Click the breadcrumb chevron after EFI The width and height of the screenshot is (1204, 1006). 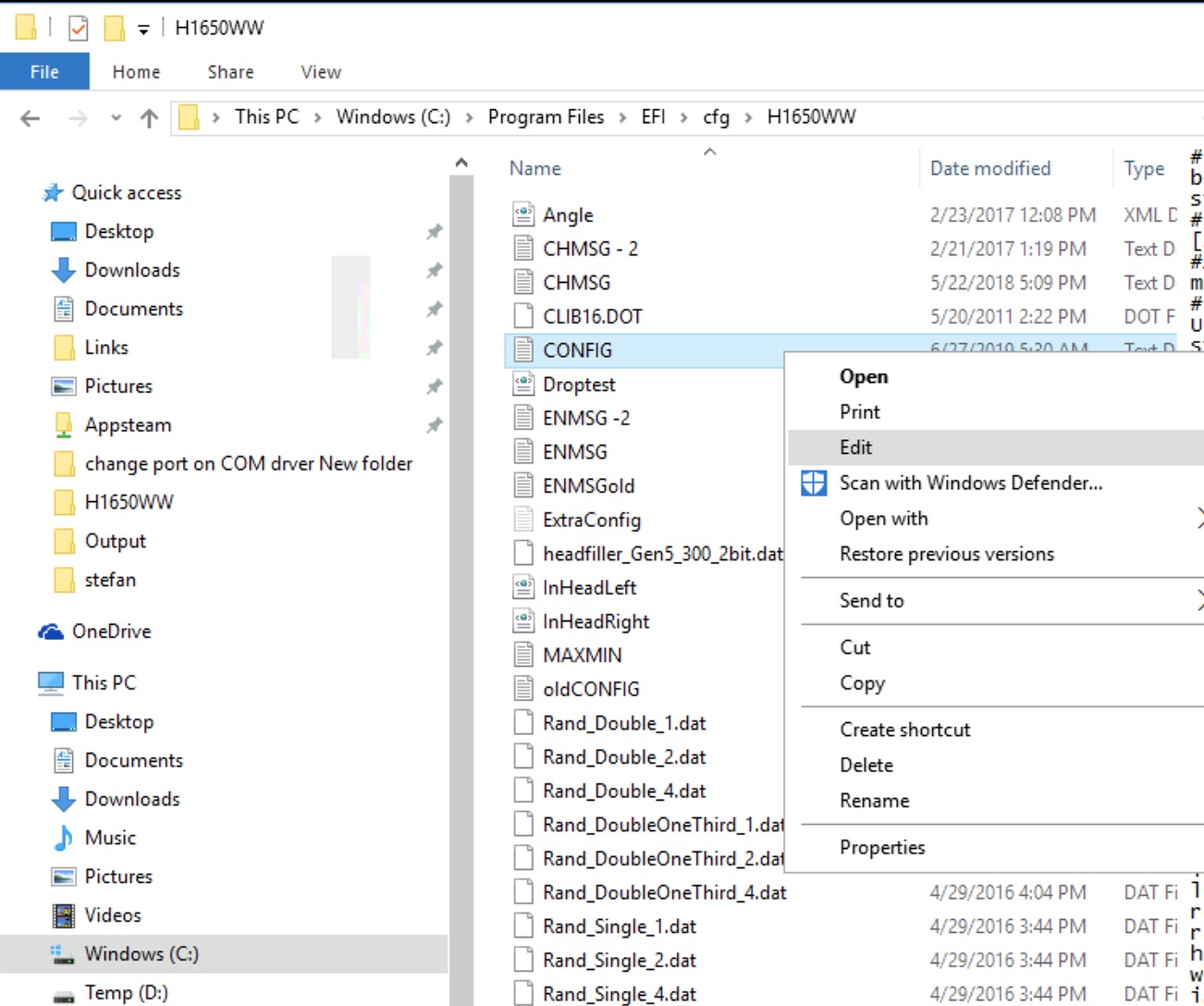(x=683, y=117)
